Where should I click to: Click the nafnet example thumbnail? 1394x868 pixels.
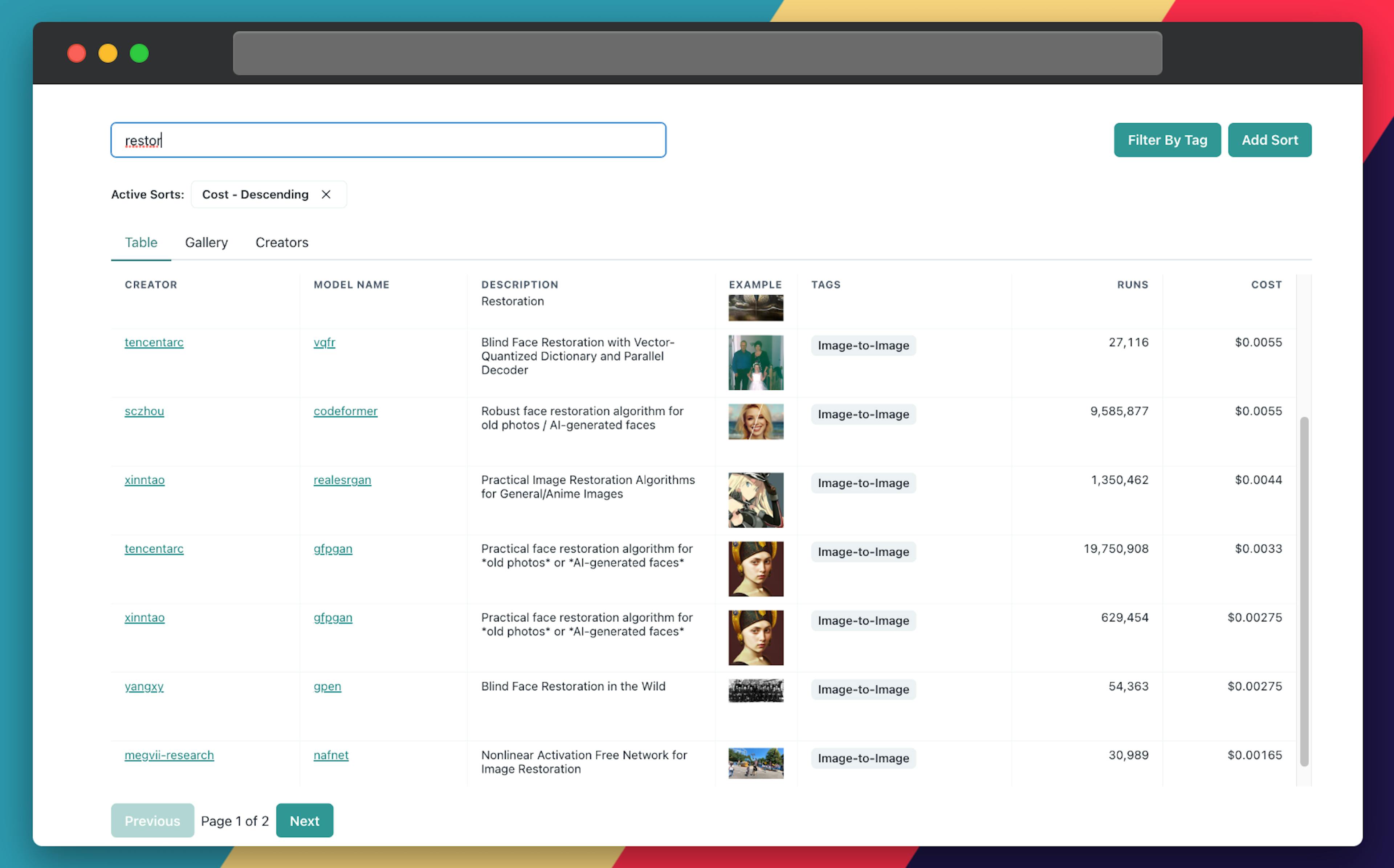click(x=755, y=763)
